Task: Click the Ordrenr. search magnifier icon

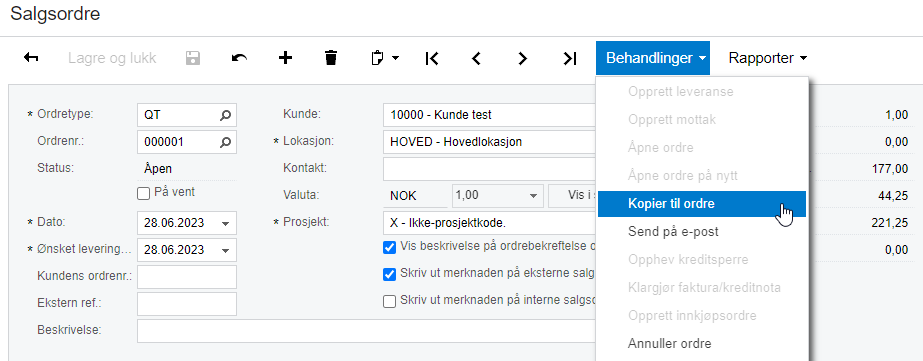Action: pyautogui.click(x=225, y=142)
